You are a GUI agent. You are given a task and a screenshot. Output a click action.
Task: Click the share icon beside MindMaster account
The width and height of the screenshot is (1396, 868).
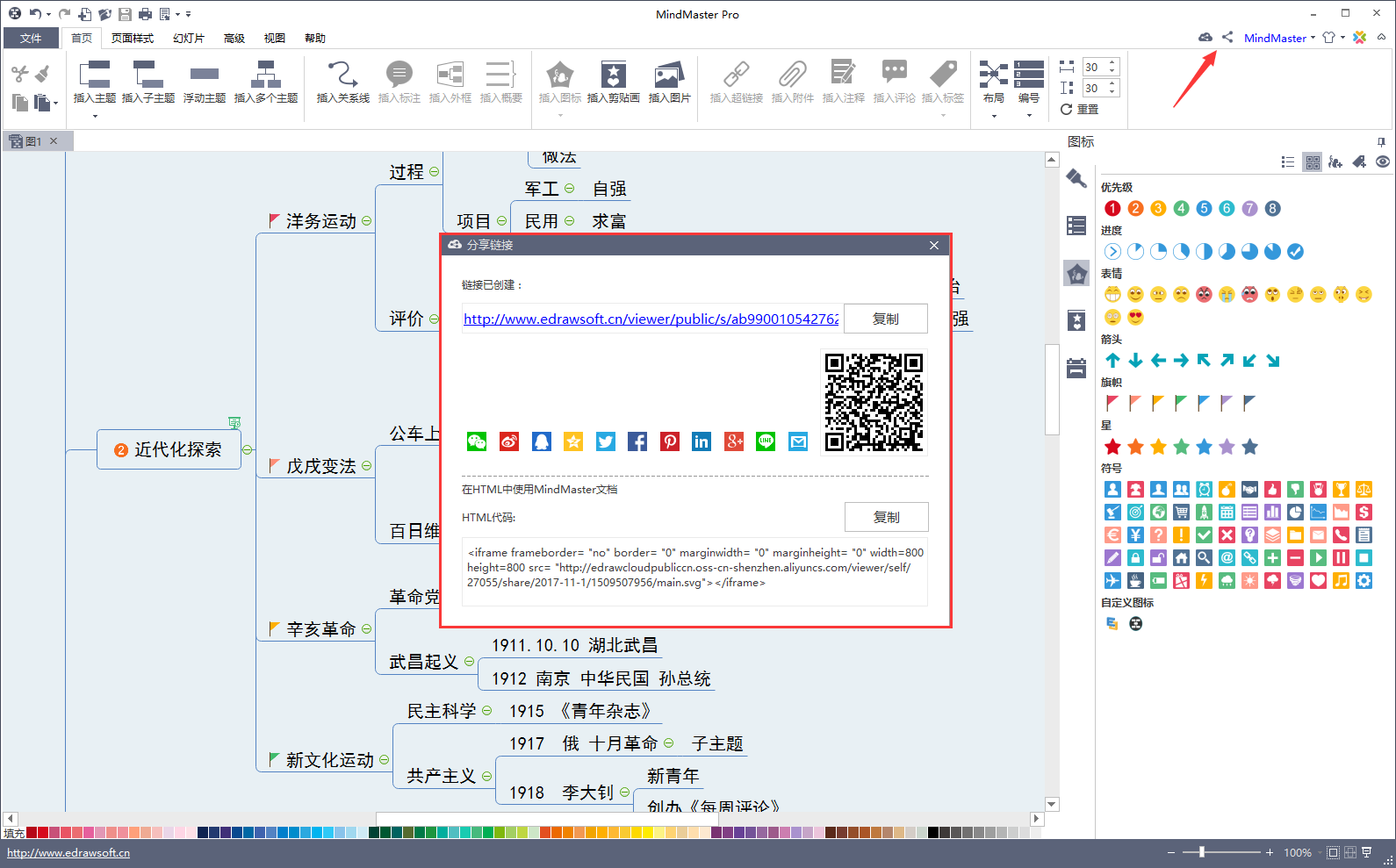click(x=1227, y=38)
